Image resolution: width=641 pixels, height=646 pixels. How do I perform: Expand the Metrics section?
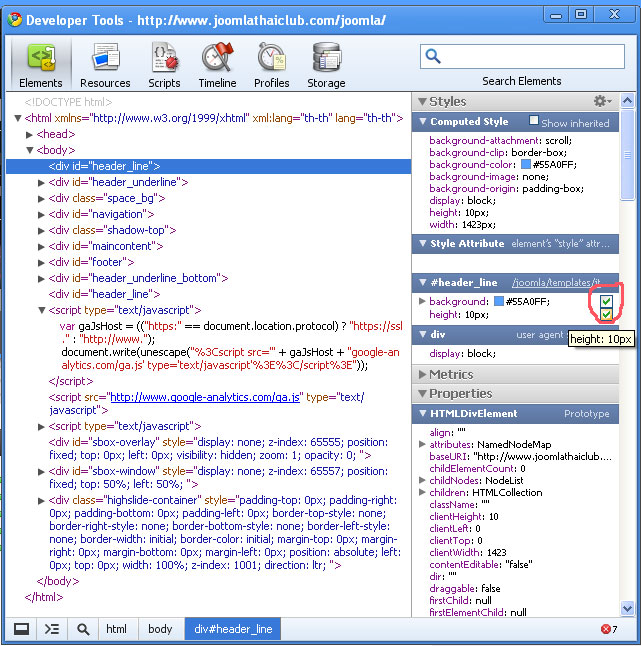pos(423,374)
